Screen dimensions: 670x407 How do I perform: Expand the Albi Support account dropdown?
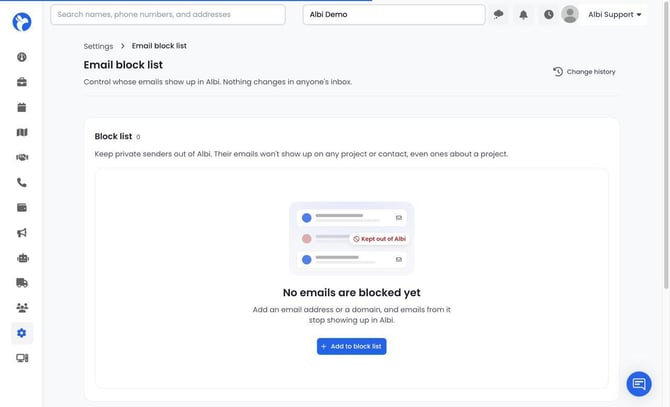[x=614, y=15]
